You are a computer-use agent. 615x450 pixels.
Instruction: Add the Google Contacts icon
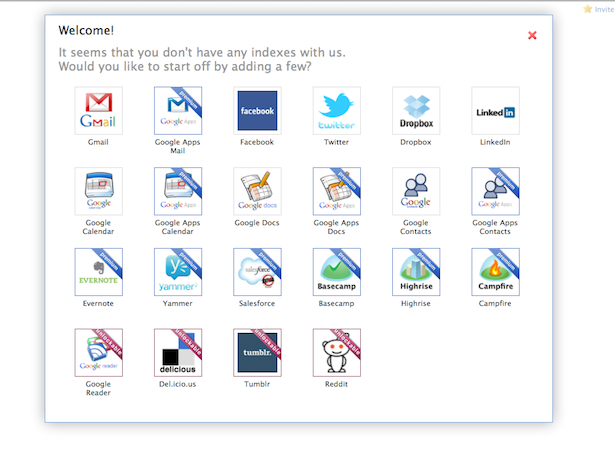click(416, 191)
